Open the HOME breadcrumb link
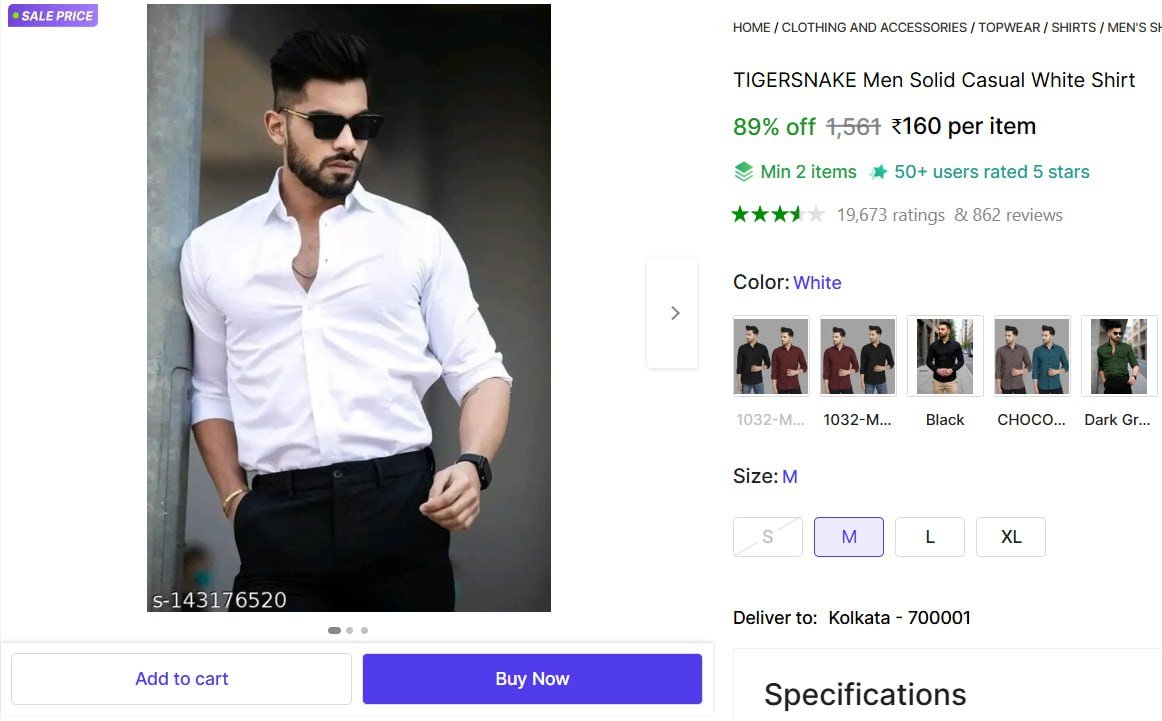 point(751,28)
